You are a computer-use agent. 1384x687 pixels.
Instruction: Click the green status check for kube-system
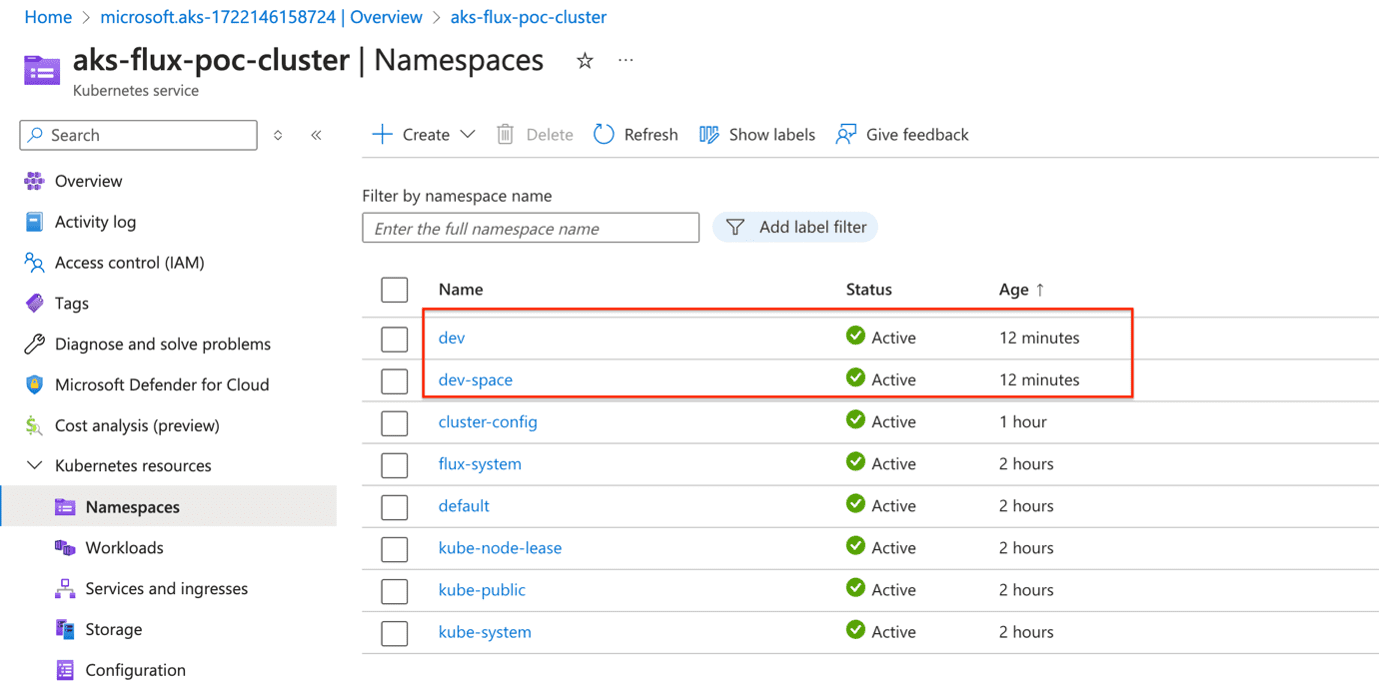855,630
